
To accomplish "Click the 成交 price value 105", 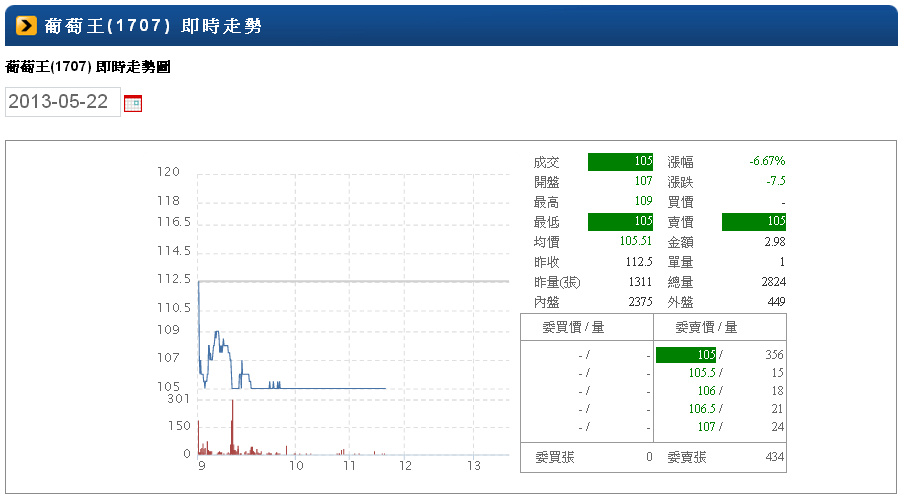I will (620, 161).
